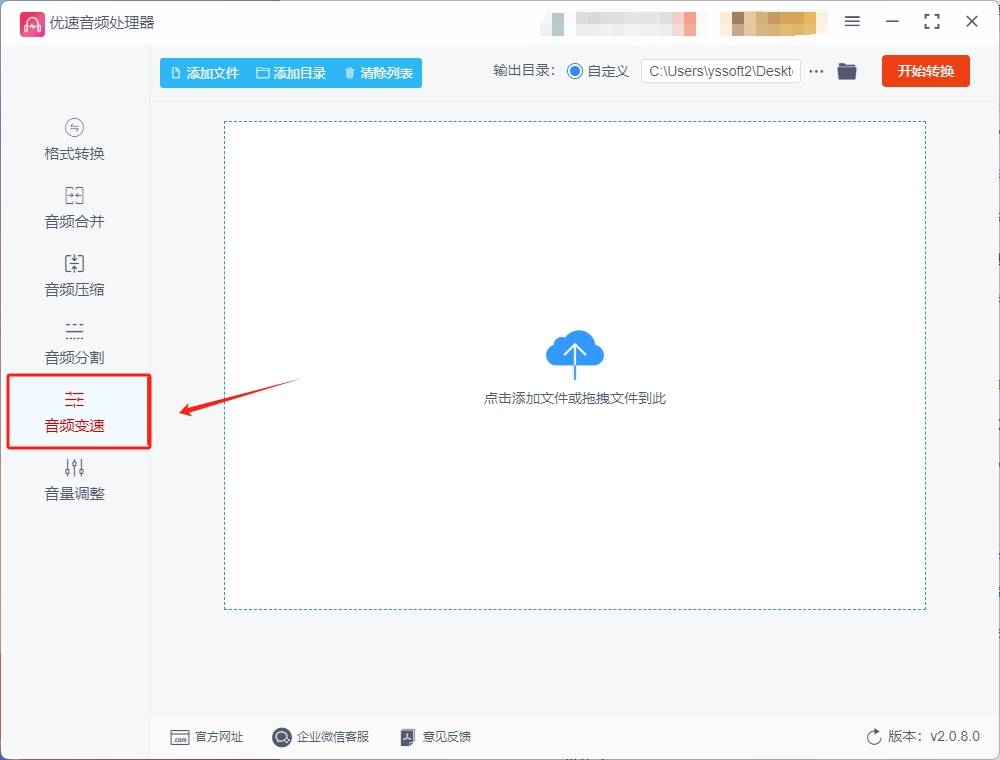The width and height of the screenshot is (1000, 760).
Task: Click the output directory path field
Action: click(x=721, y=71)
